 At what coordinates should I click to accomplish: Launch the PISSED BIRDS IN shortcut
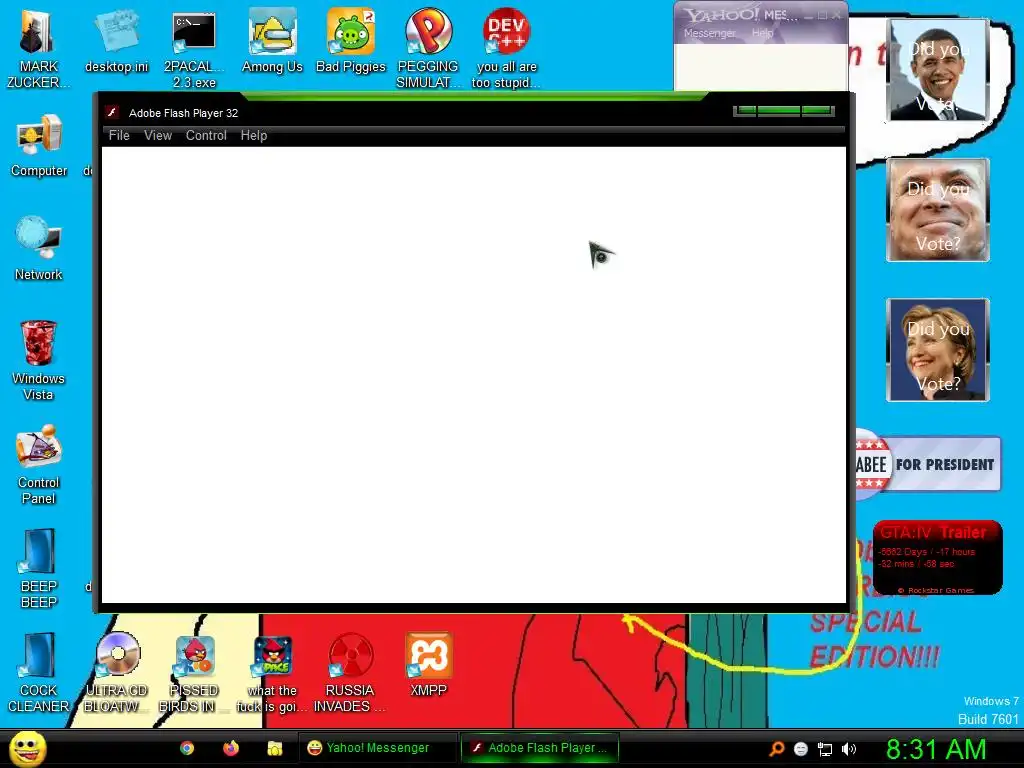pos(194,656)
